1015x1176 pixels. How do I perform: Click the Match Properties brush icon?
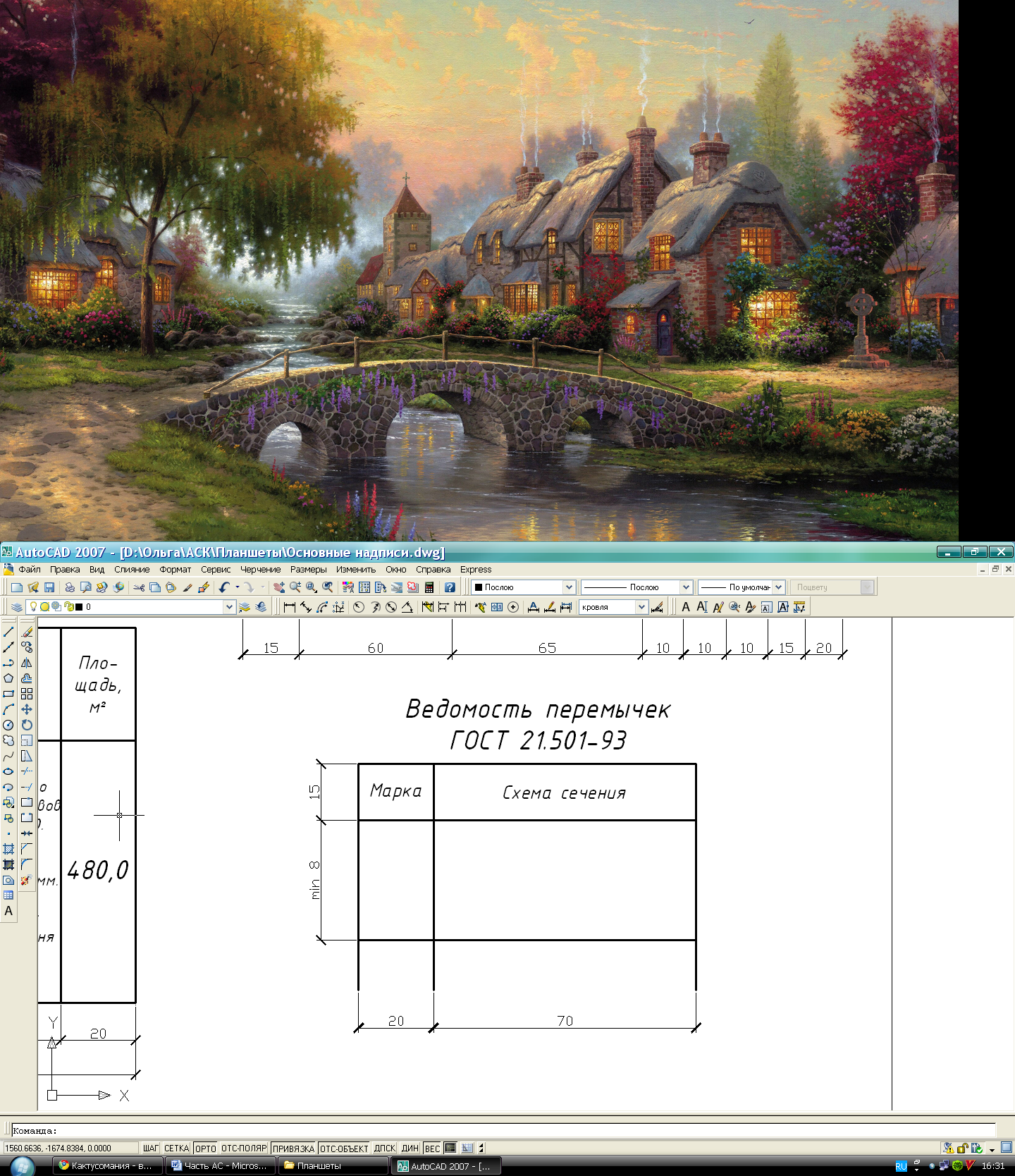187,587
